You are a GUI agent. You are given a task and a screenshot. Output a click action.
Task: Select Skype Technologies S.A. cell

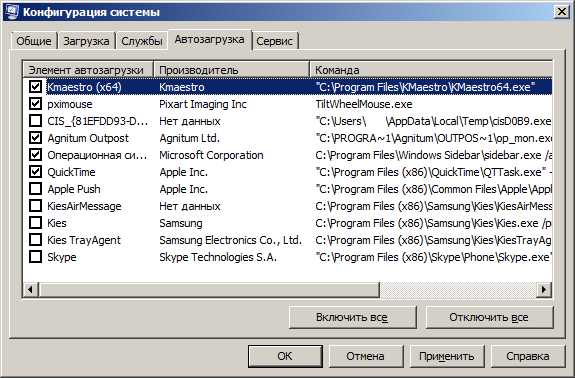click(x=218, y=257)
